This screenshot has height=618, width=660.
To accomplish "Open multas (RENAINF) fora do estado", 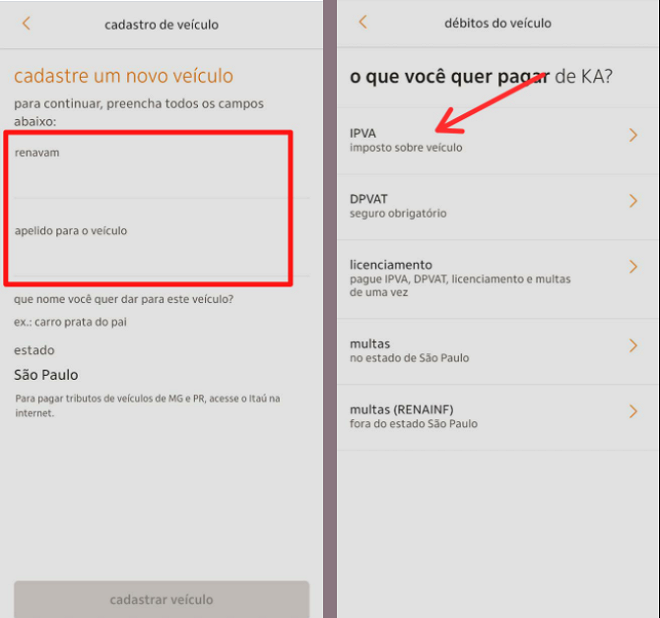I will 414,416.
